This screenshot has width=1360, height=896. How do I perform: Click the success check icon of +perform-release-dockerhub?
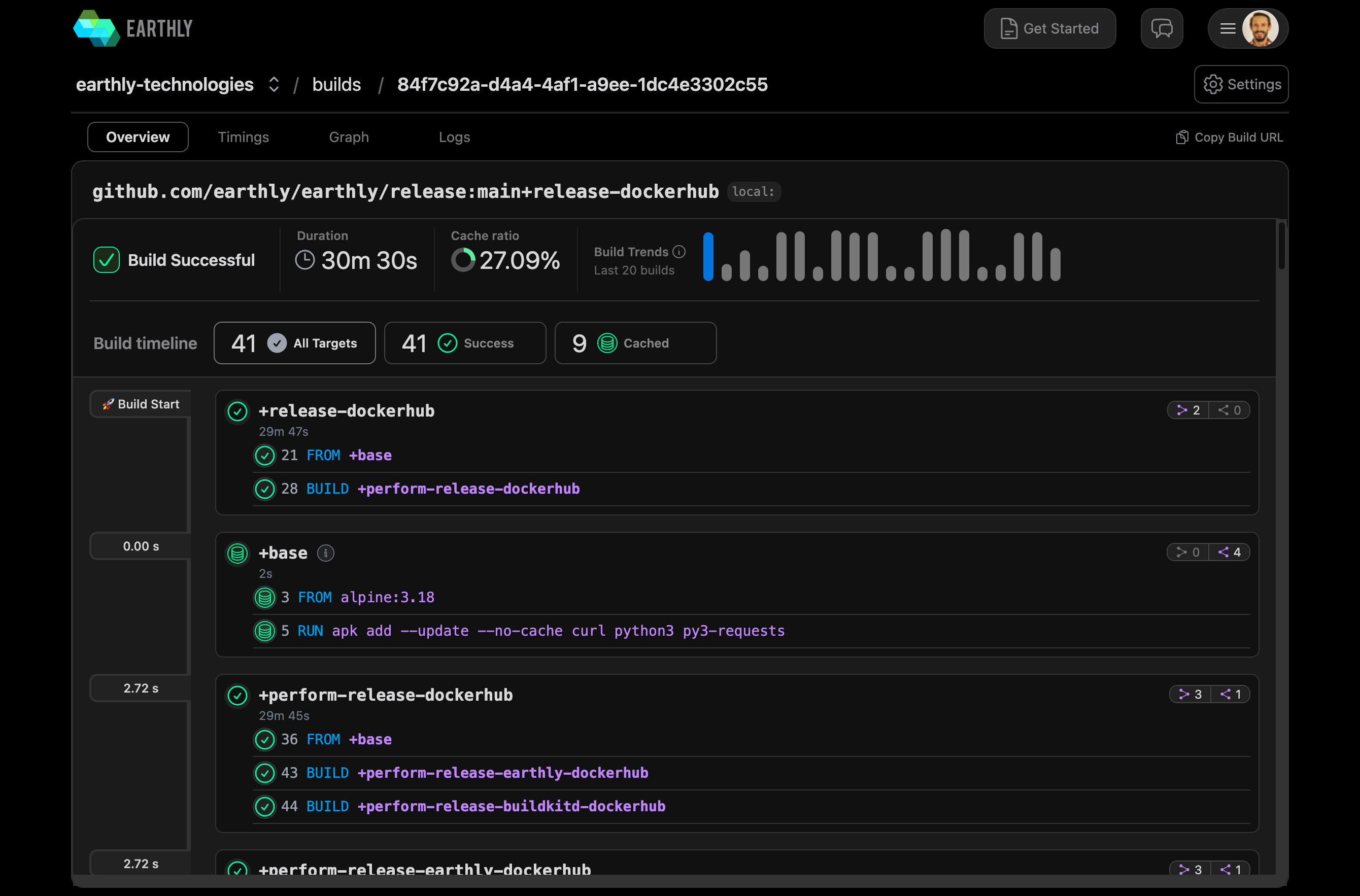[237, 696]
